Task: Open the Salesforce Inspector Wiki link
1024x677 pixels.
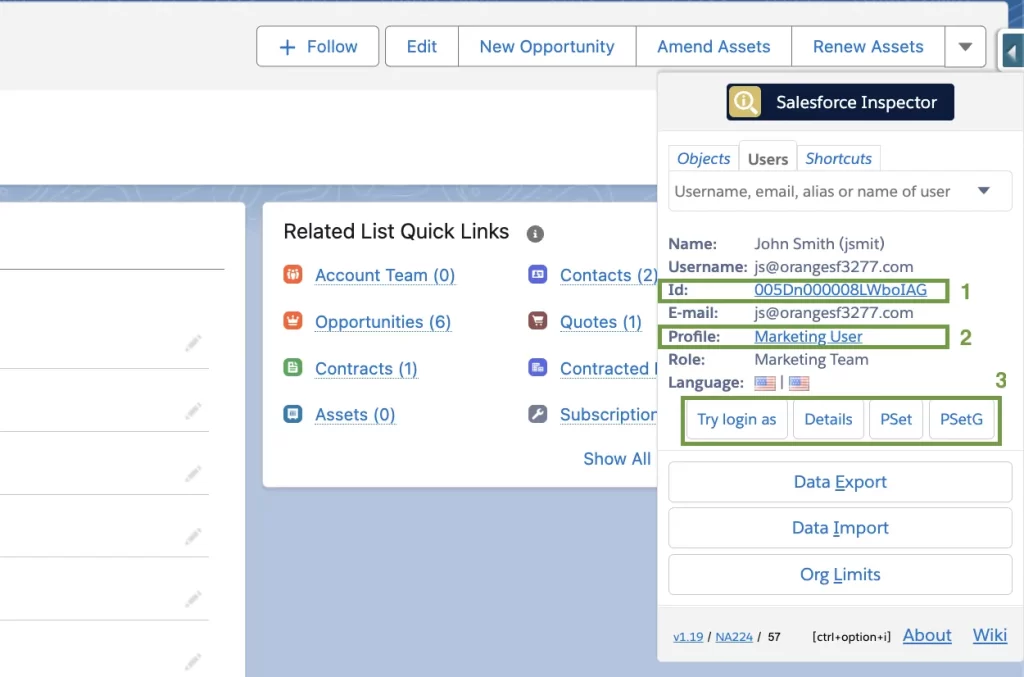Action: coord(989,635)
